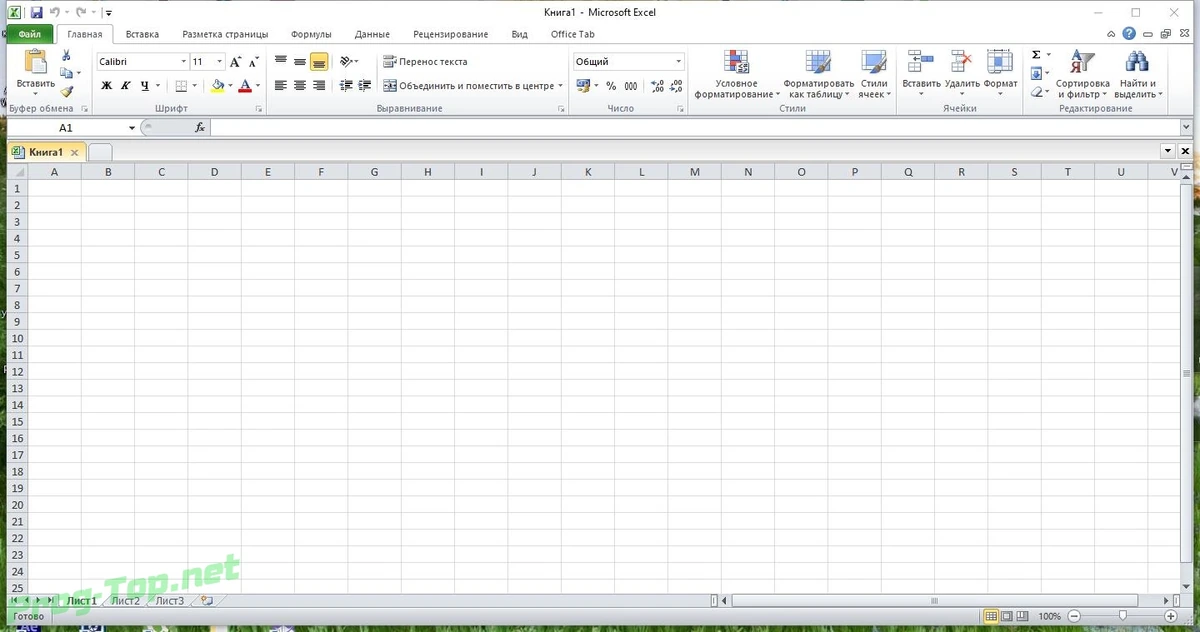Toggle Перенос текста wrap text
The height and width of the screenshot is (632, 1200).
[x=426, y=62]
